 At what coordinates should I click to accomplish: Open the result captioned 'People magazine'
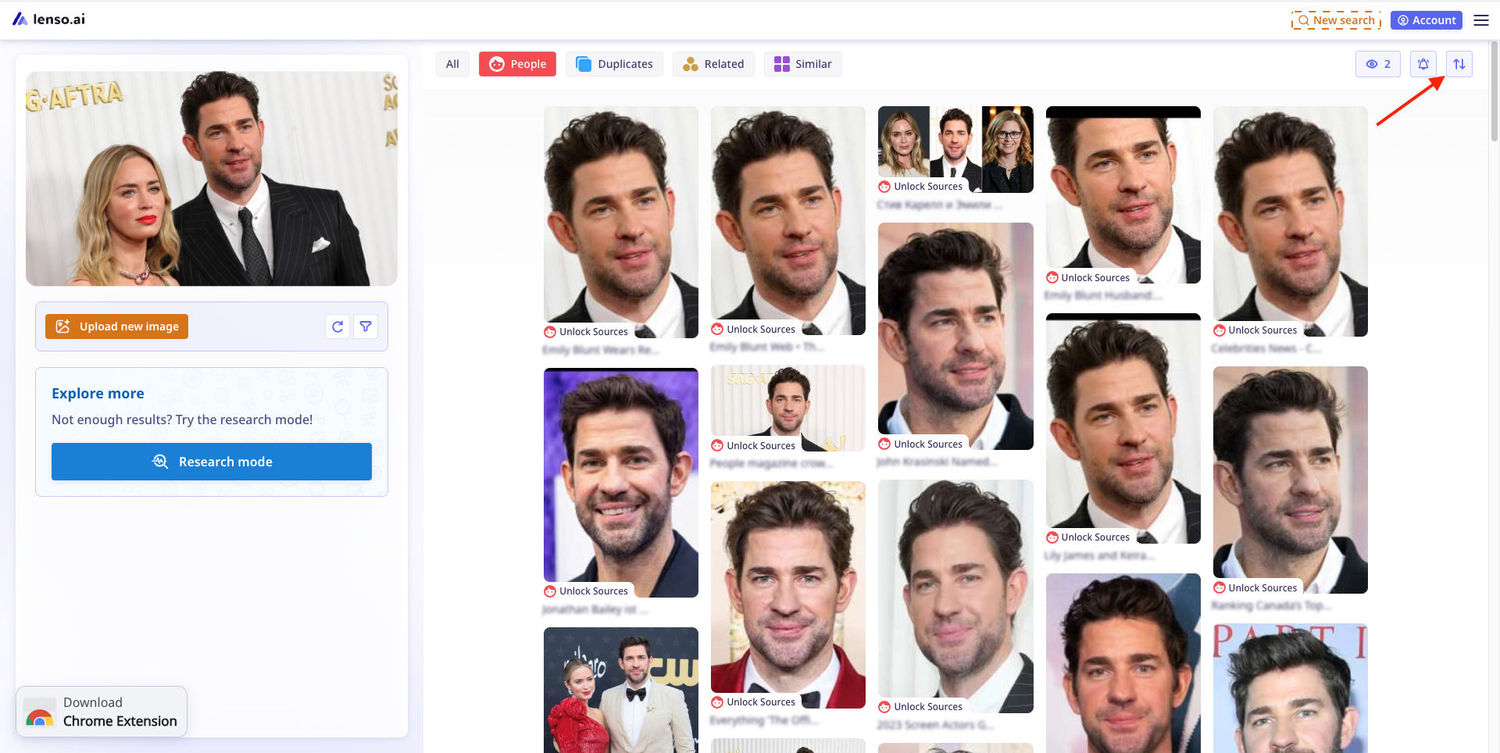pyautogui.click(x=787, y=407)
